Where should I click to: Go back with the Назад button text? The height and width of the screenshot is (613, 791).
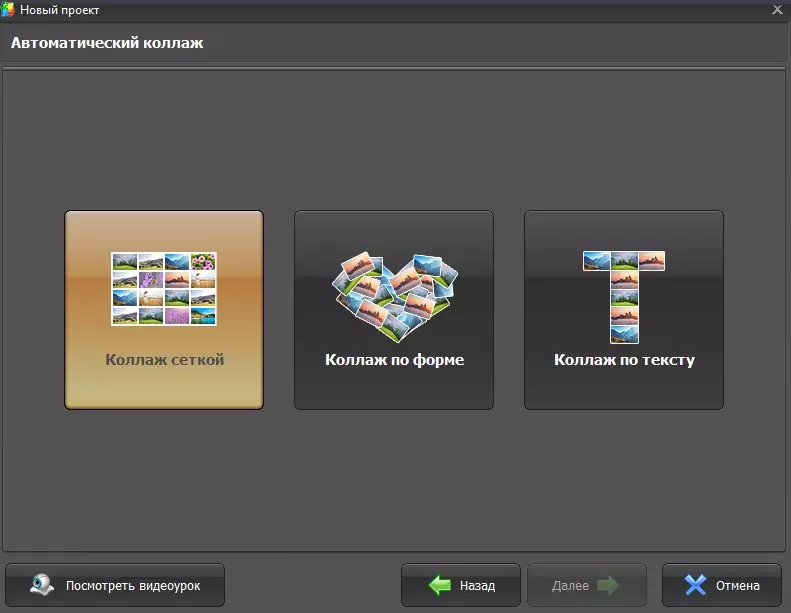click(477, 586)
